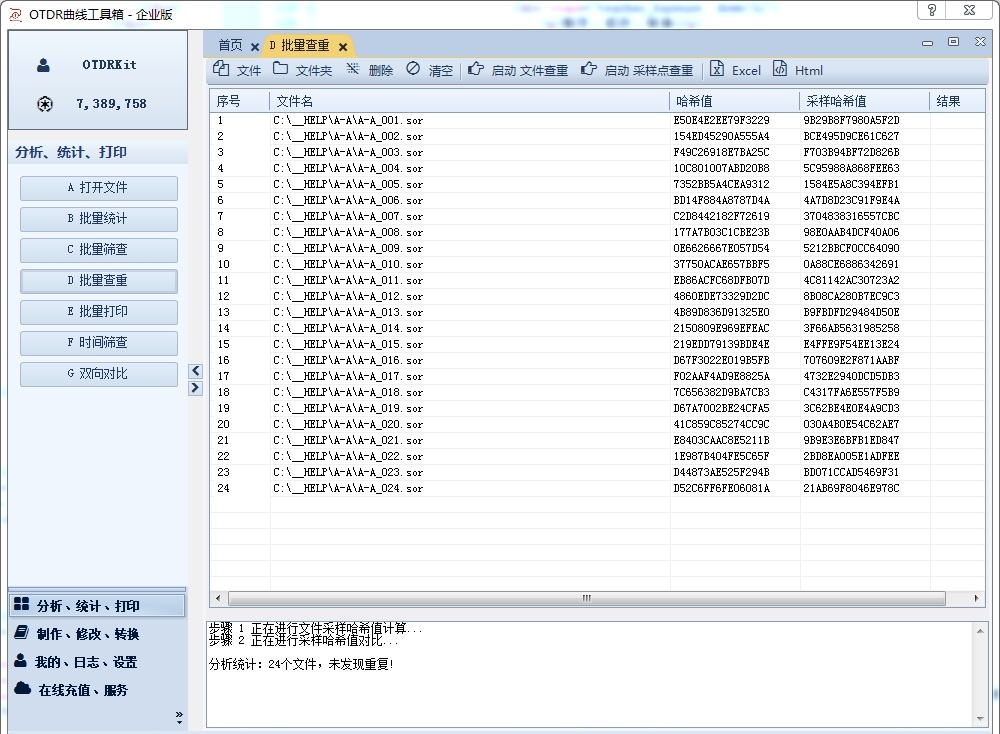Click the A 打开文件 button
The width and height of the screenshot is (1000, 734).
tap(98, 188)
